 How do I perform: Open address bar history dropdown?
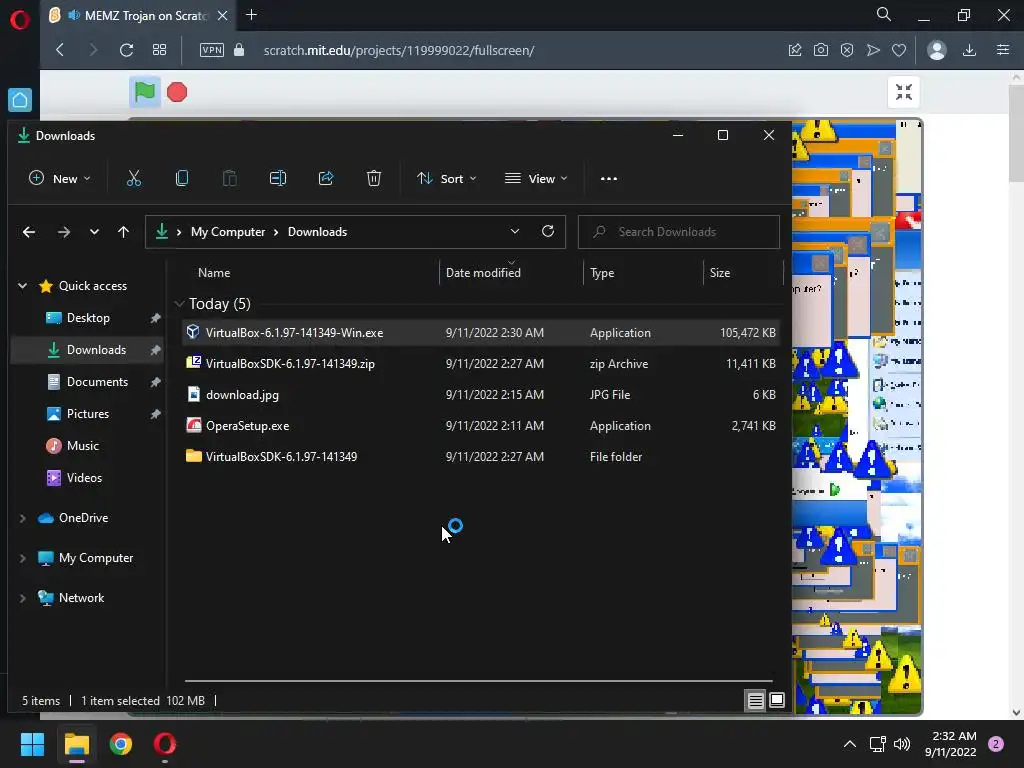(515, 231)
